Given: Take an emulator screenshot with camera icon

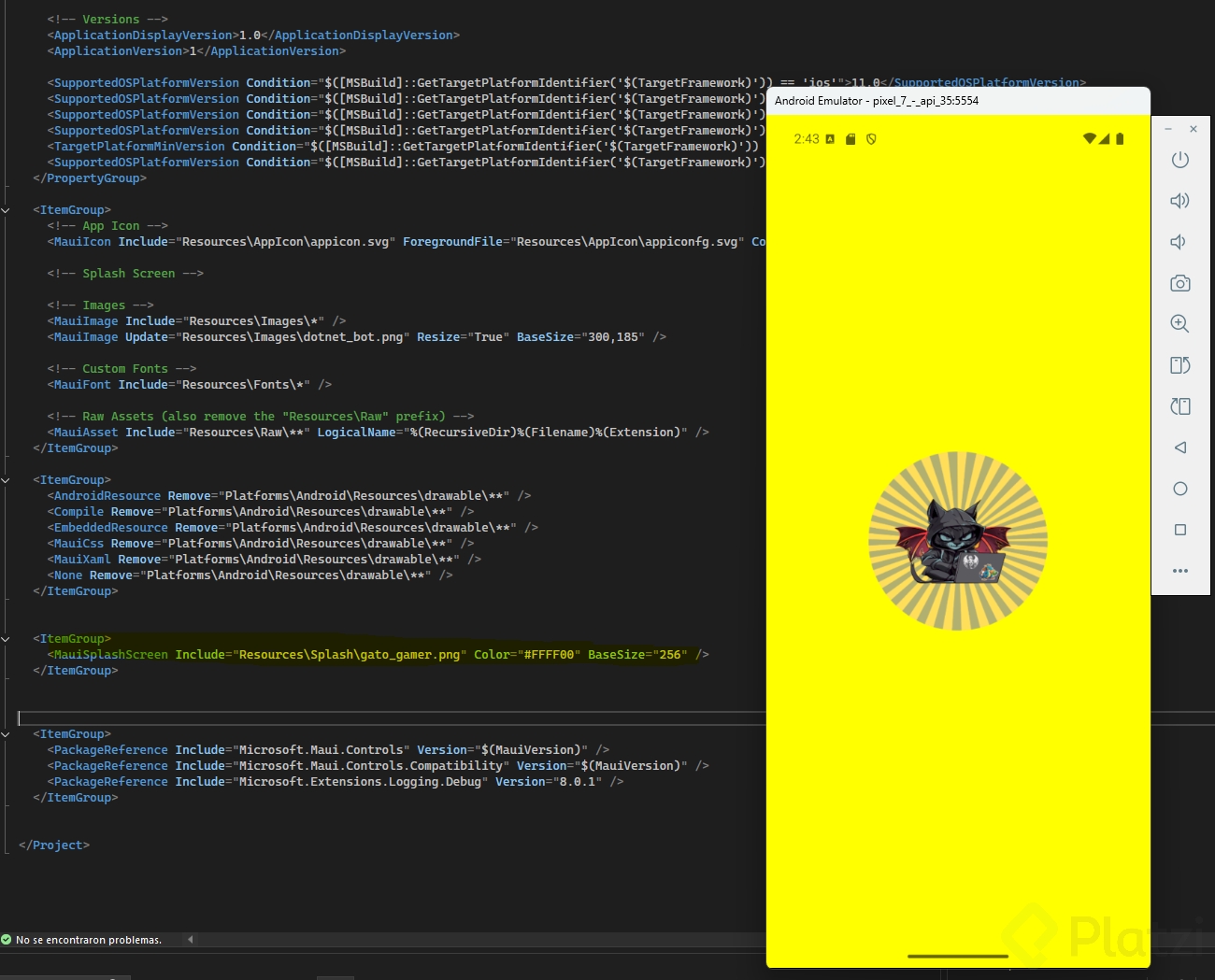Looking at the screenshot, I should [1179, 283].
